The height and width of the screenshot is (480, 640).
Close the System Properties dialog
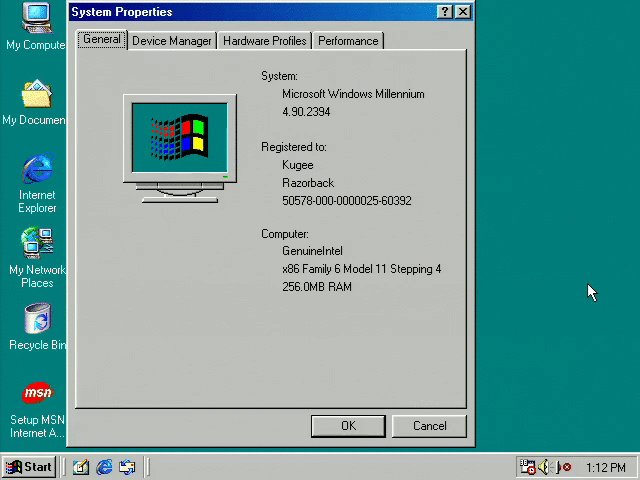pyautogui.click(x=463, y=12)
